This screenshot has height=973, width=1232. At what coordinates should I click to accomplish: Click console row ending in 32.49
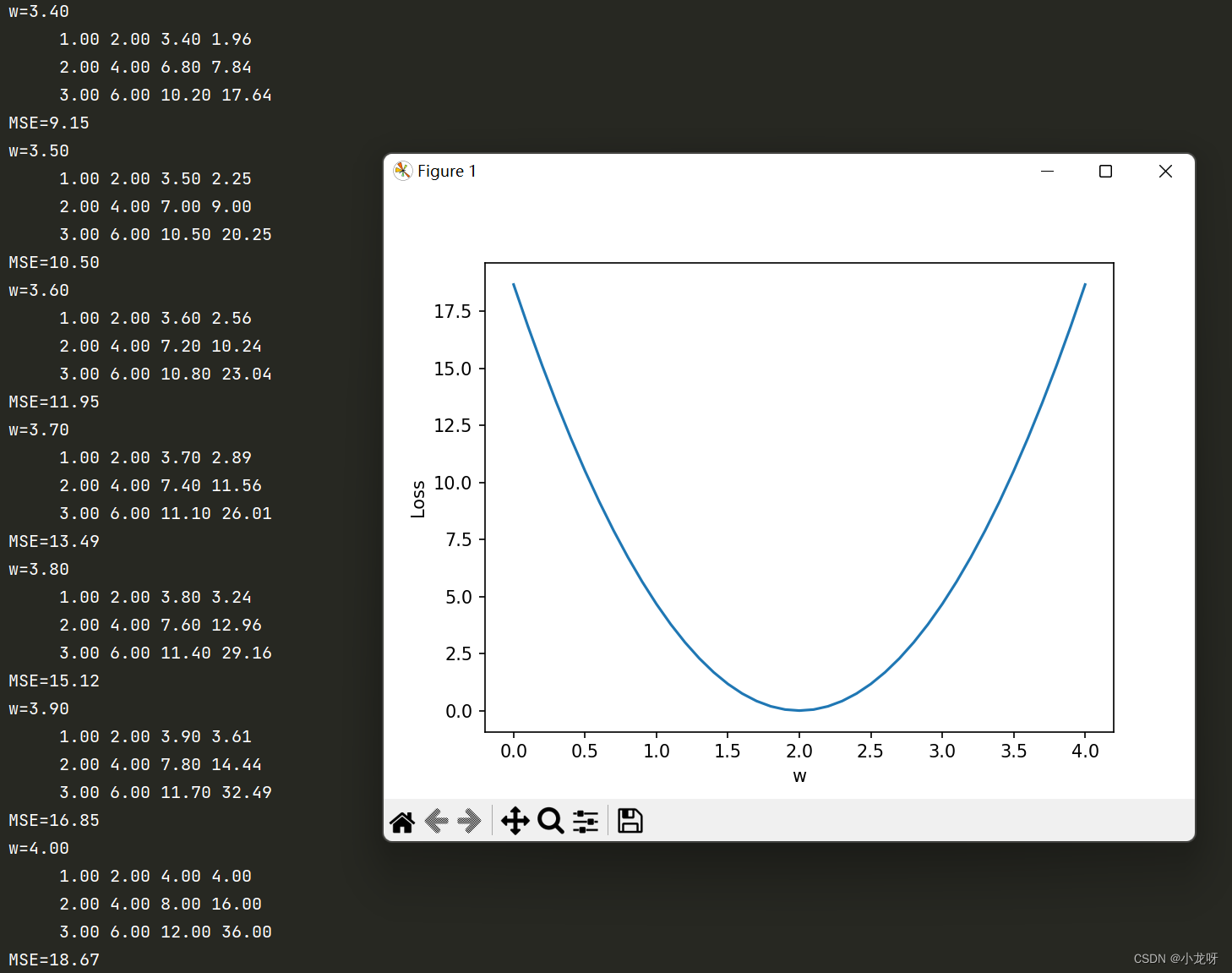click(x=166, y=793)
